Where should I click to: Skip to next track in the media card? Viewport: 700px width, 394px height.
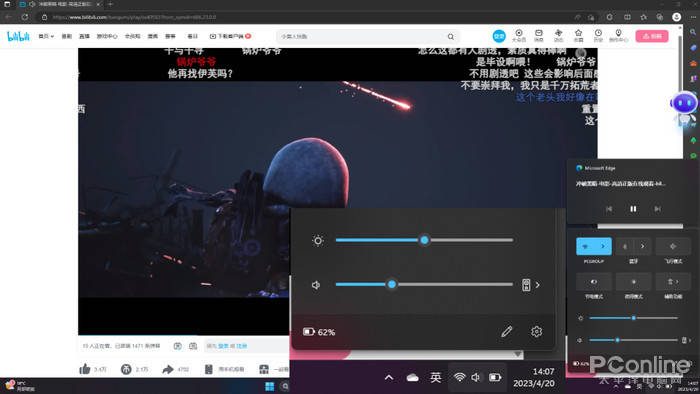[x=657, y=209]
